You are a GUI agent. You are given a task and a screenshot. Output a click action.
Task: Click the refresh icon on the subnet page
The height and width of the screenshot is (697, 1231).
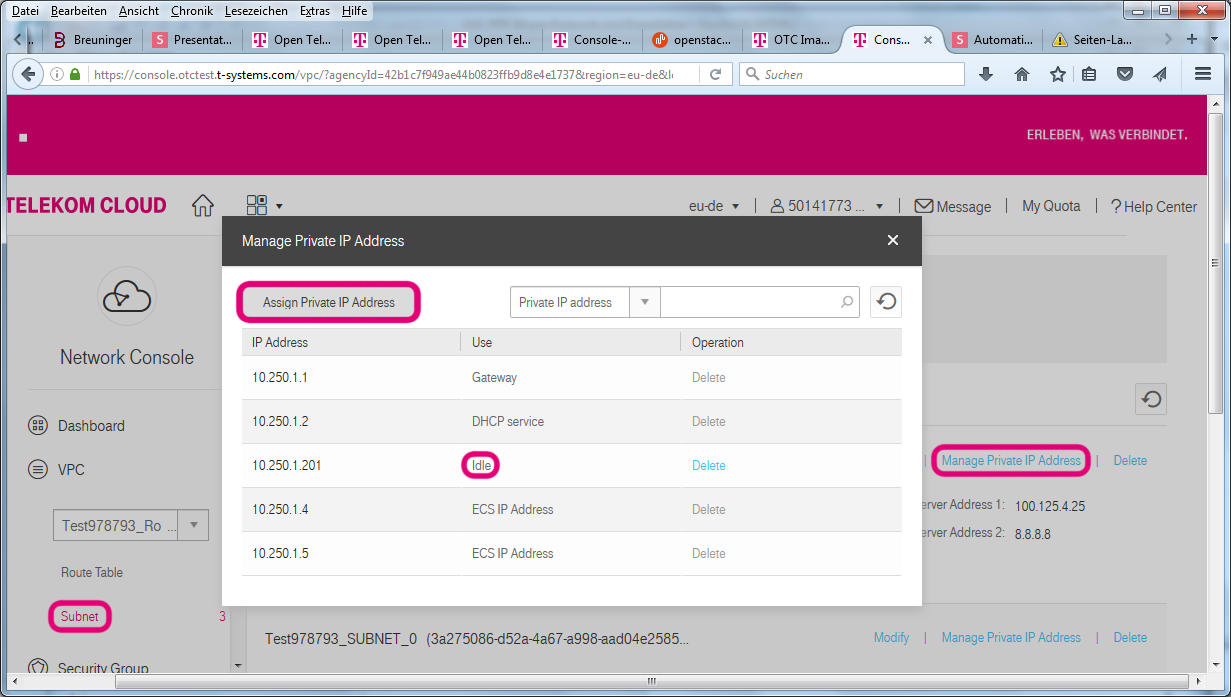pos(1151,399)
